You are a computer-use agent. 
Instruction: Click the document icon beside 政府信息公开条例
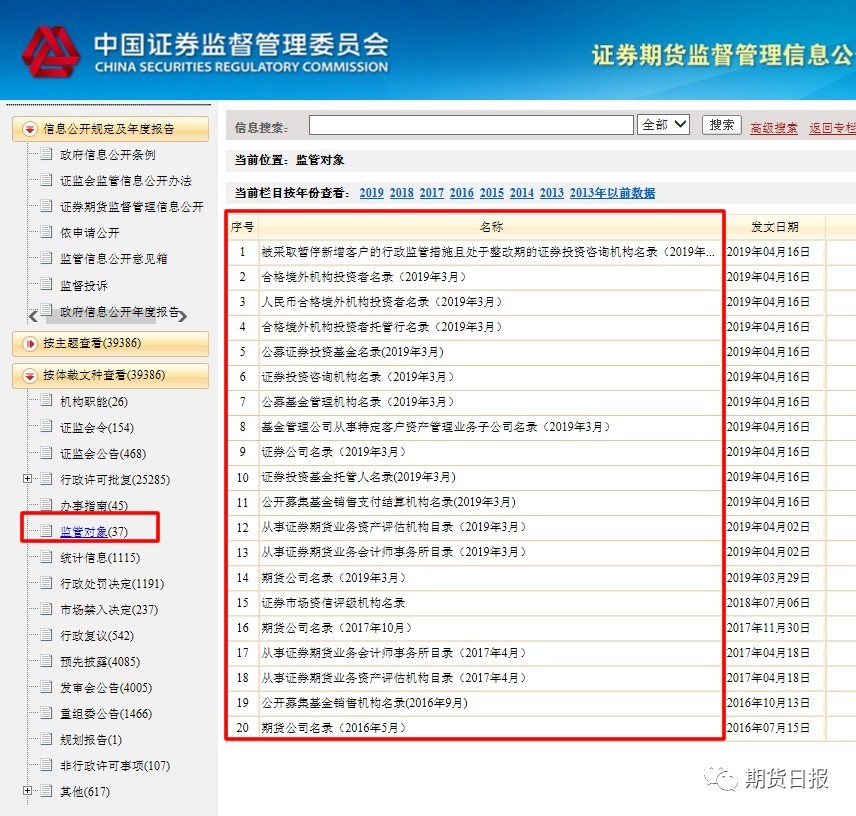pos(45,155)
